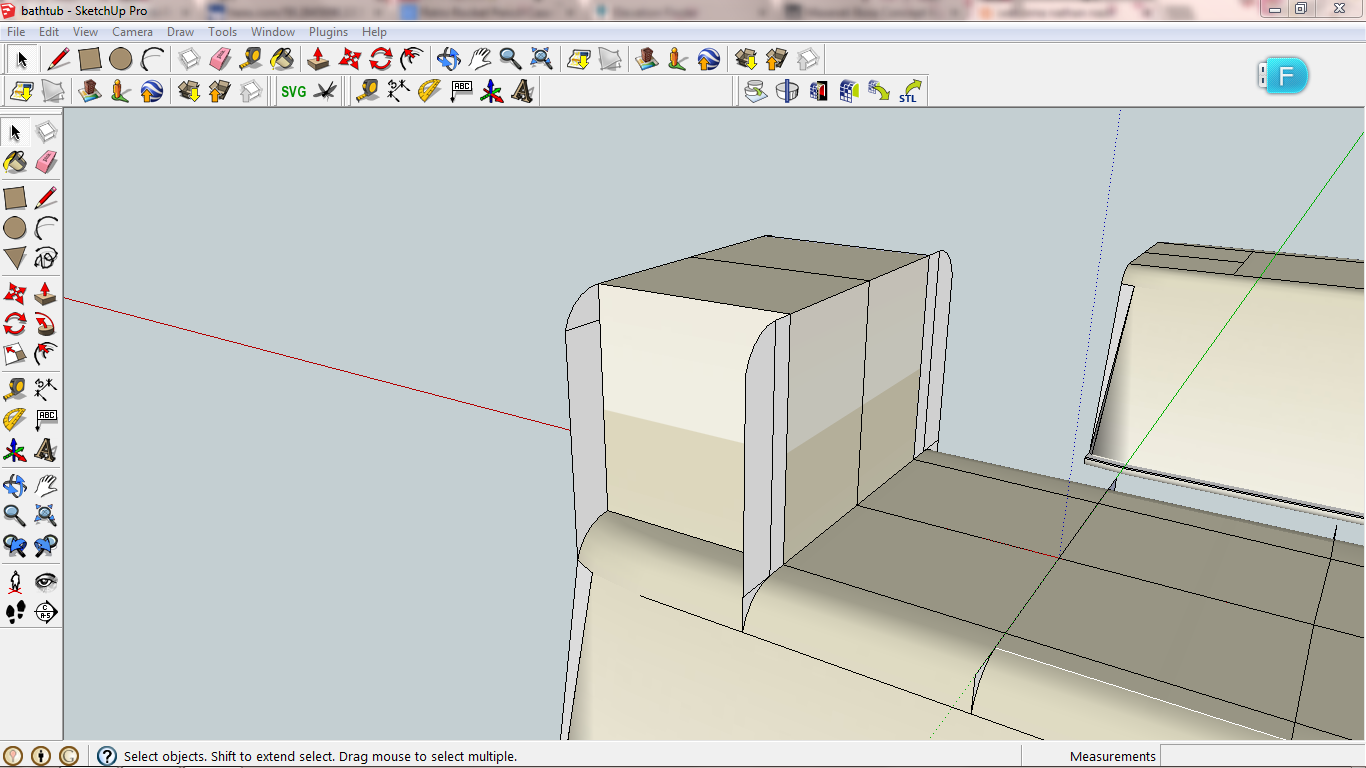Screen dimensions: 1366x768
Task: Open the View menu
Action: click(x=86, y=32)
